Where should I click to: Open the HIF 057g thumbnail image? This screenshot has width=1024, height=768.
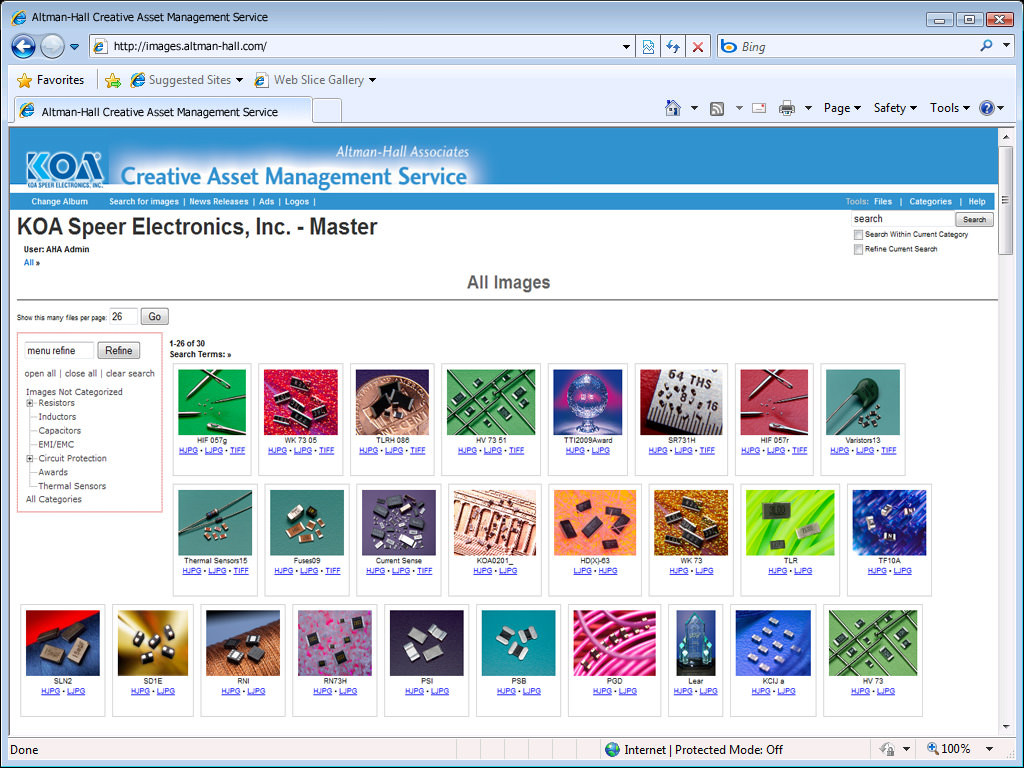click(212, 402)
